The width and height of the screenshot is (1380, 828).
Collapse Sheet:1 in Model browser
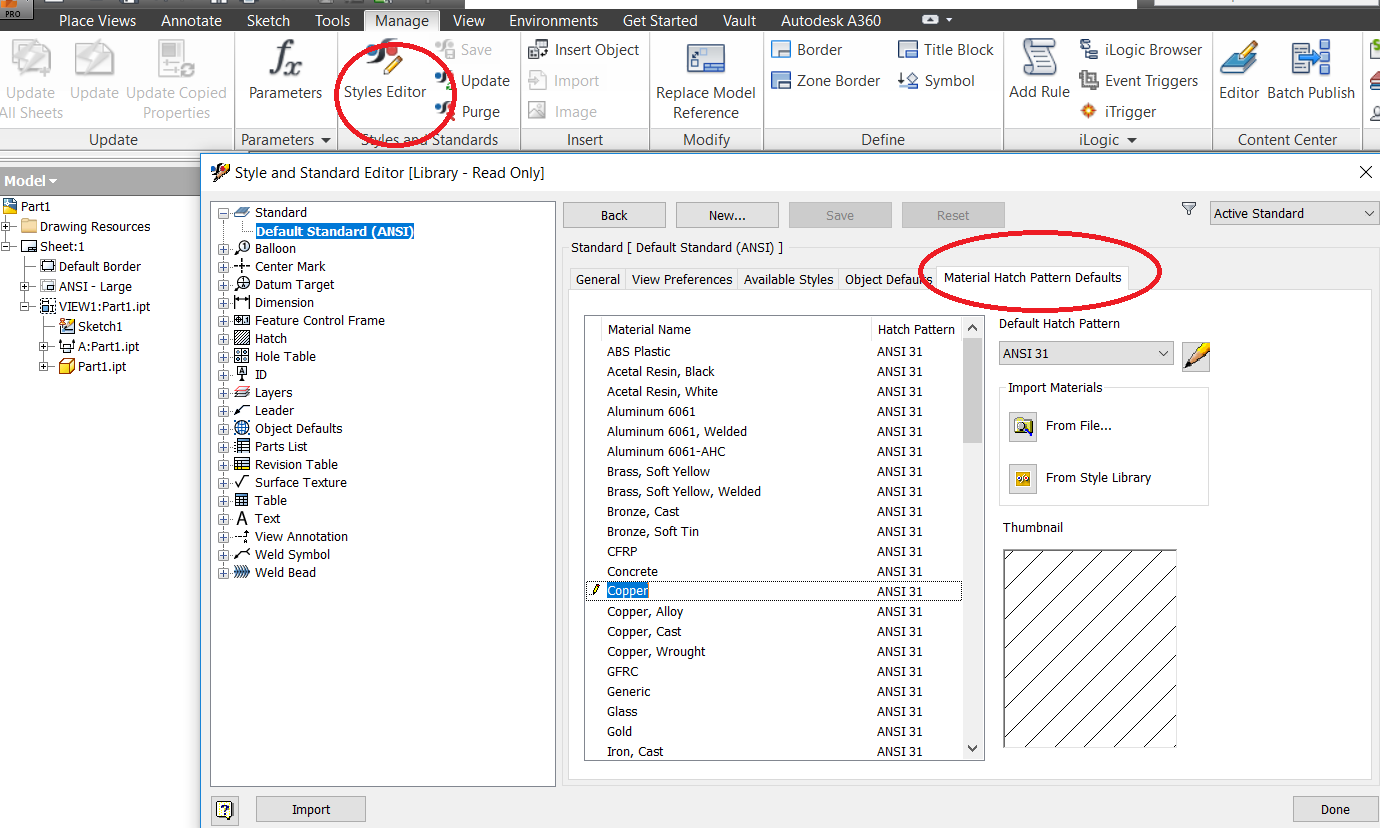pos(6,247)
